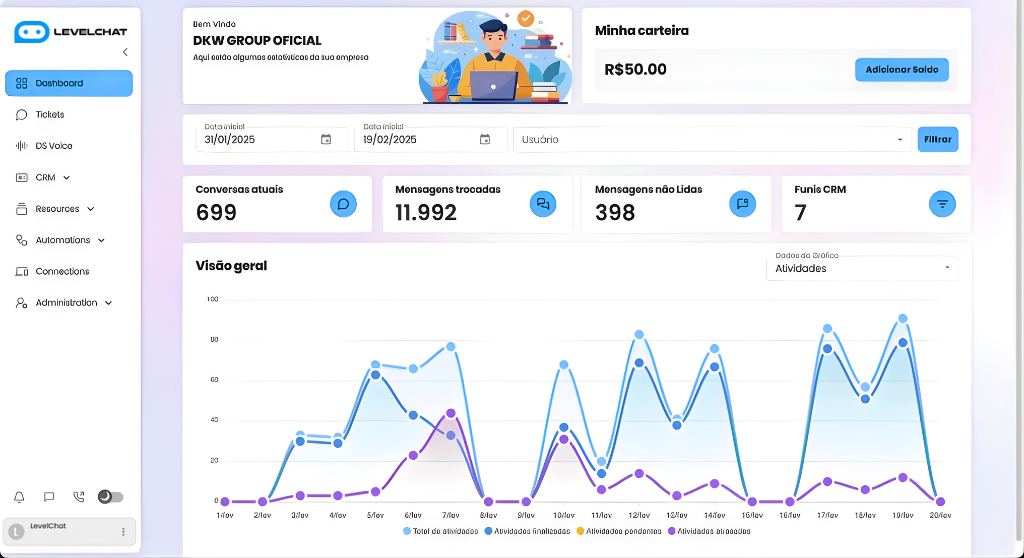Click the Conversas atuais chat icon
Screen dimensions: 1024x558
point(343,204)
